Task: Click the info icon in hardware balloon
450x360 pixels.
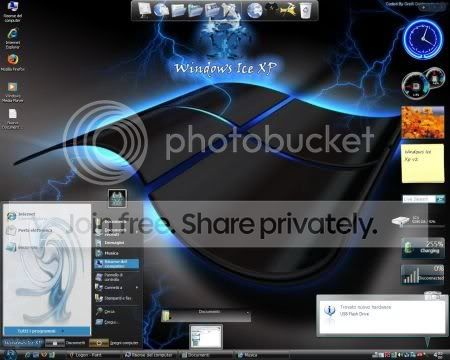Action: 329,311
